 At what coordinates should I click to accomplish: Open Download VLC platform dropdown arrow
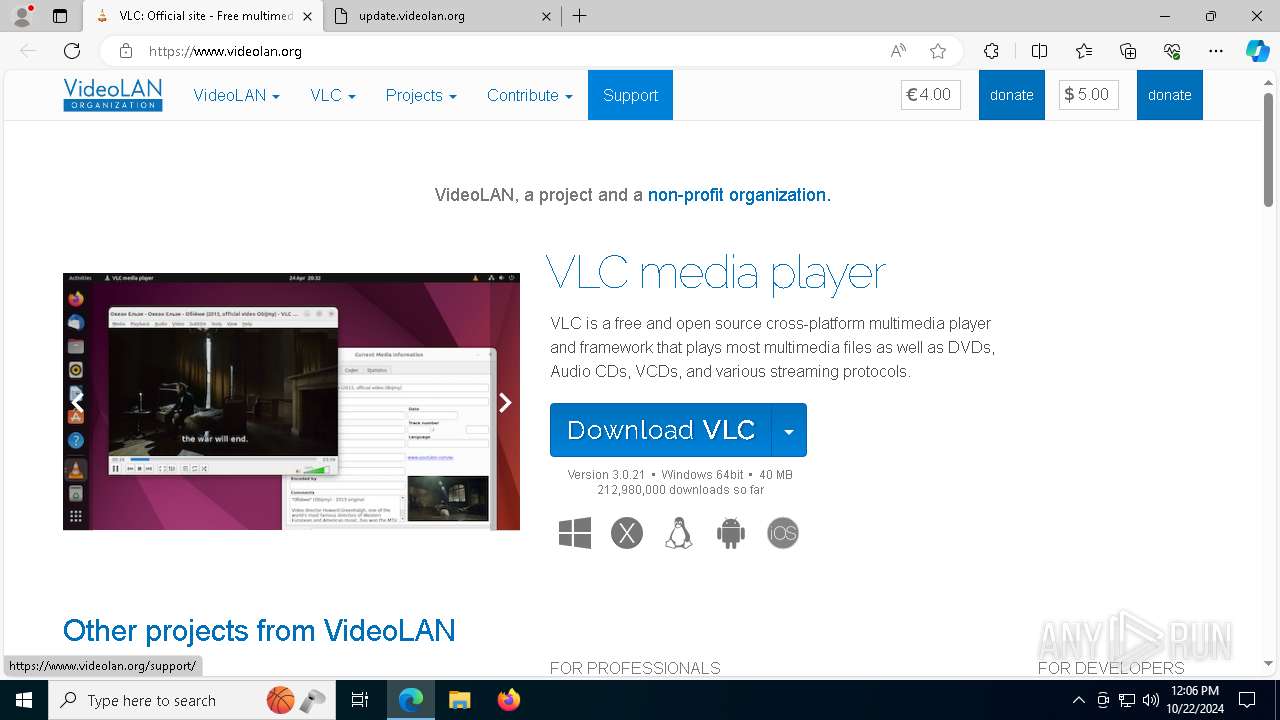pyautogui.click(x=789, y=430)
